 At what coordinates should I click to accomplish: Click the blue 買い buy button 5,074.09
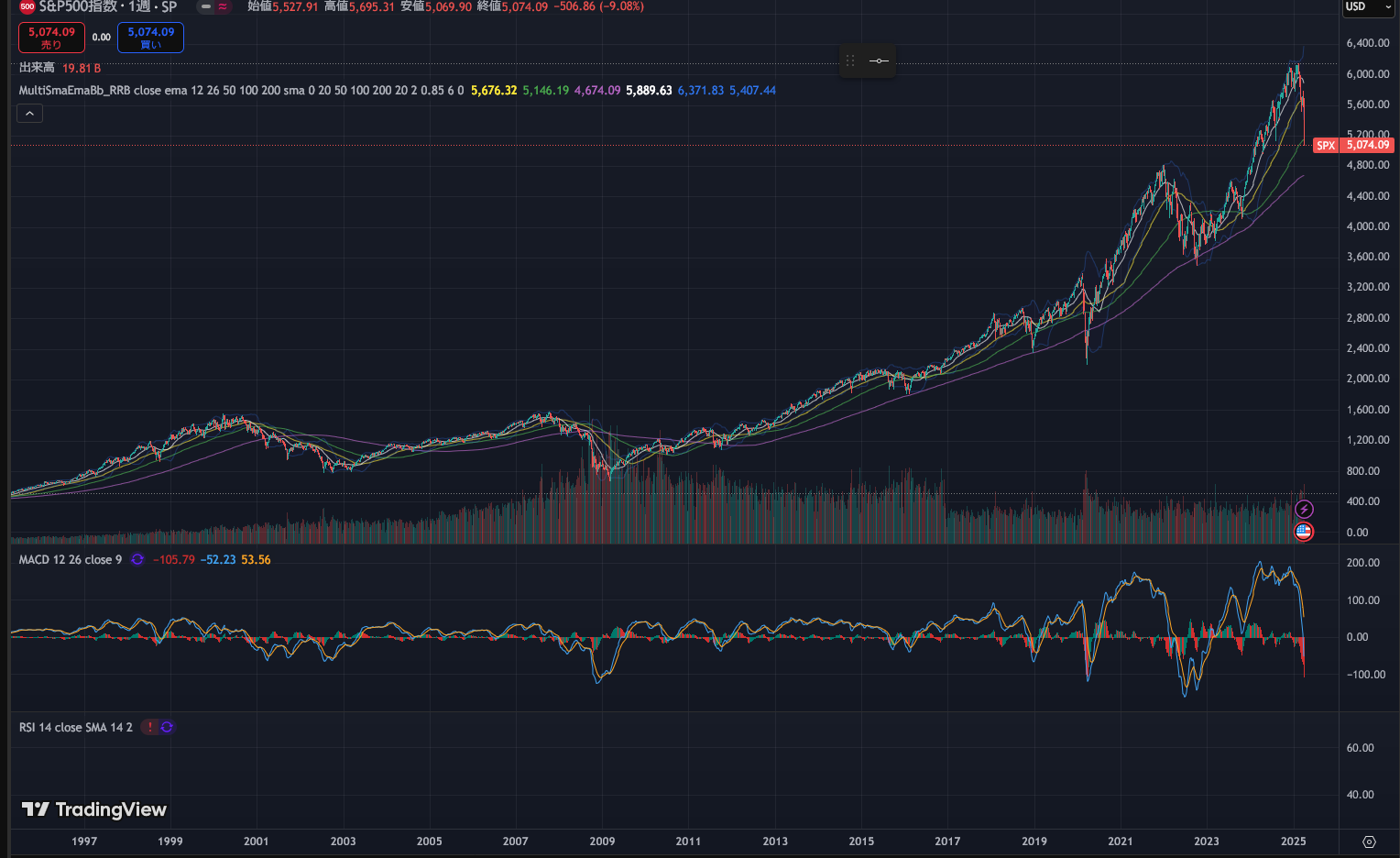pyautogui.click(x=150, y=38)
